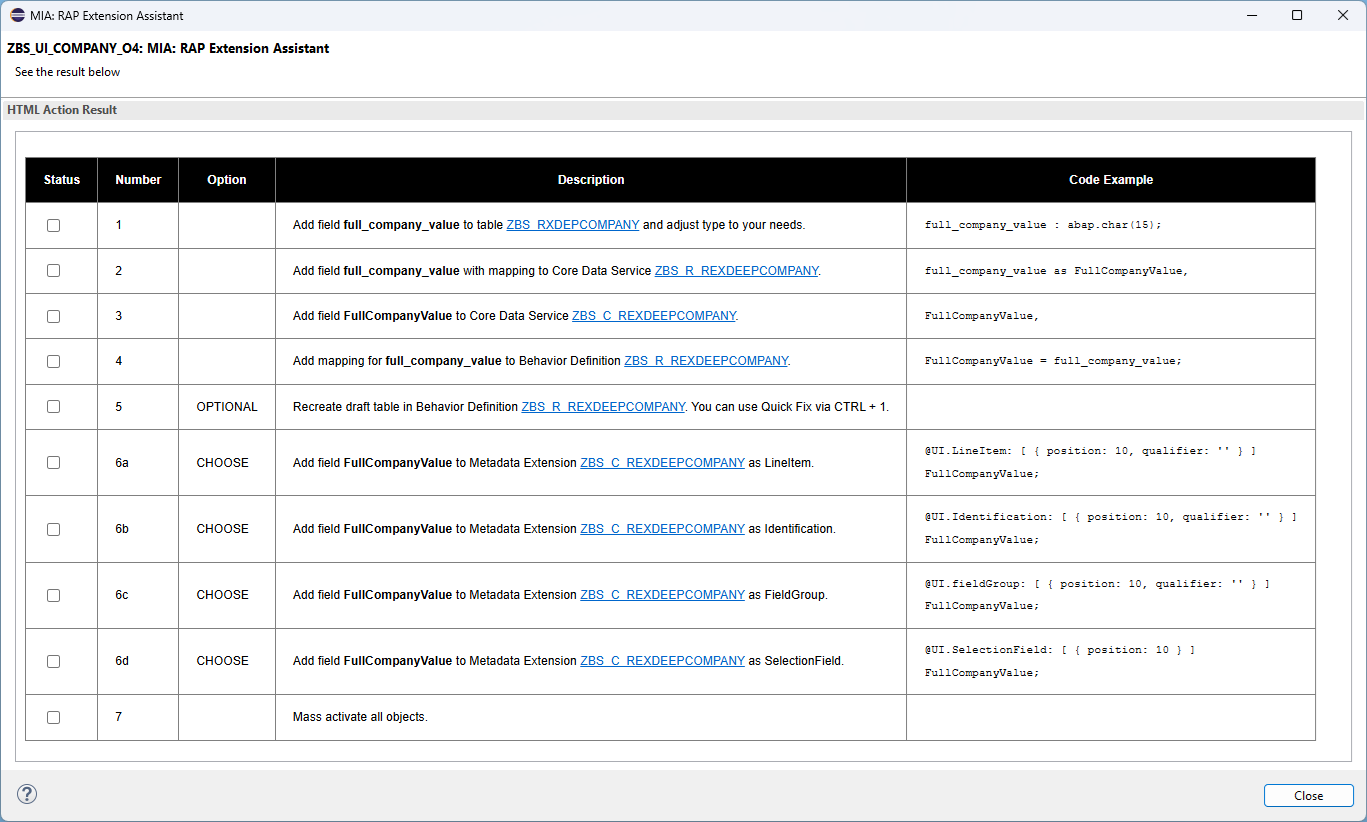The image size is (1367, 822).
Task: Open ZBS_C_REXDEEPCOMPANY link in step 3
Action: (654, 316)
